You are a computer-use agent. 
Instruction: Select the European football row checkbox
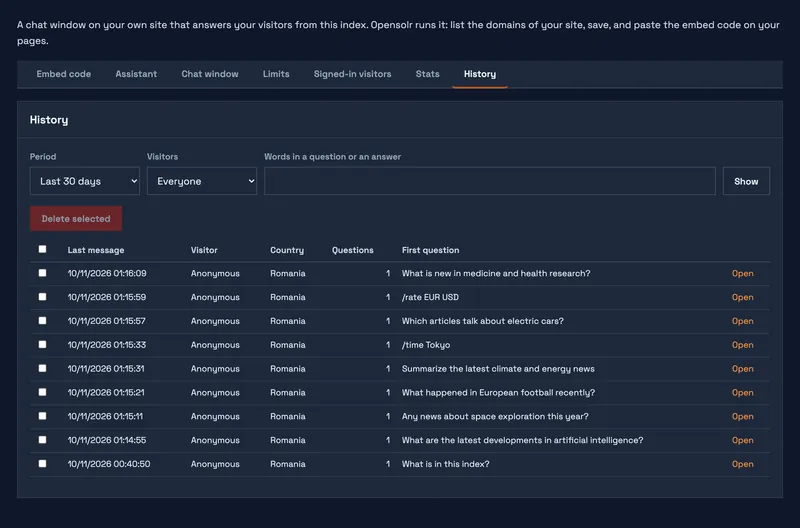pyautogui.click(x=42, y=392)
